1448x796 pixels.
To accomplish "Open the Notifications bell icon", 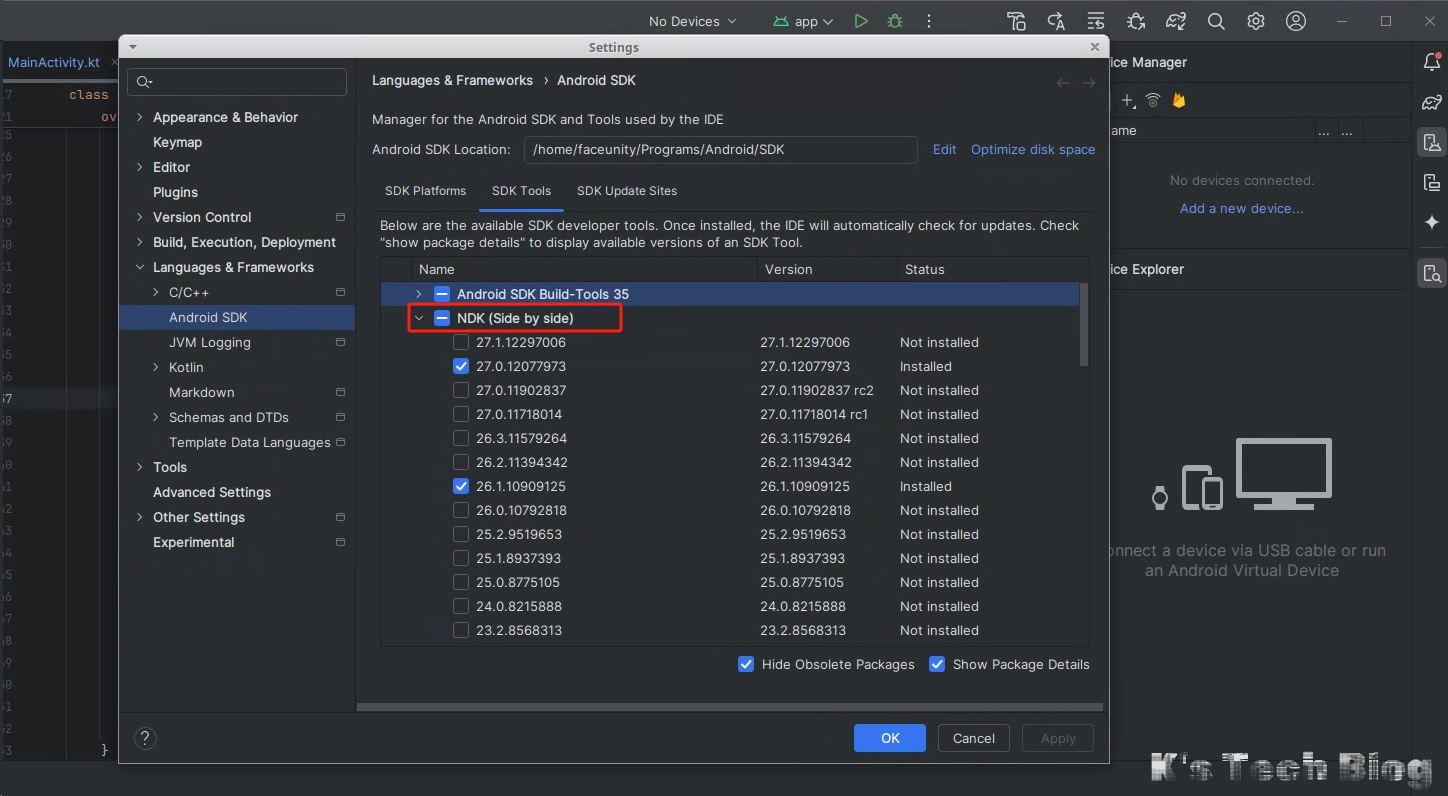I will coord(1432,62).
